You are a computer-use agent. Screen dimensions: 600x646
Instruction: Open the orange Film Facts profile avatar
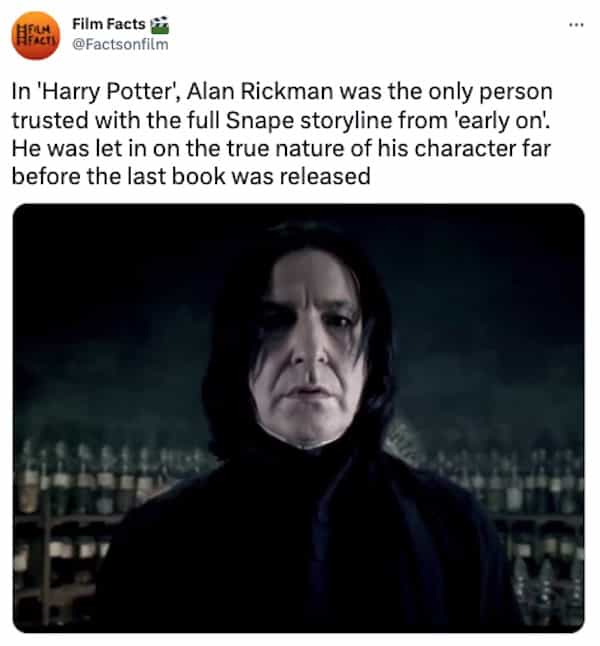point(36,35)
